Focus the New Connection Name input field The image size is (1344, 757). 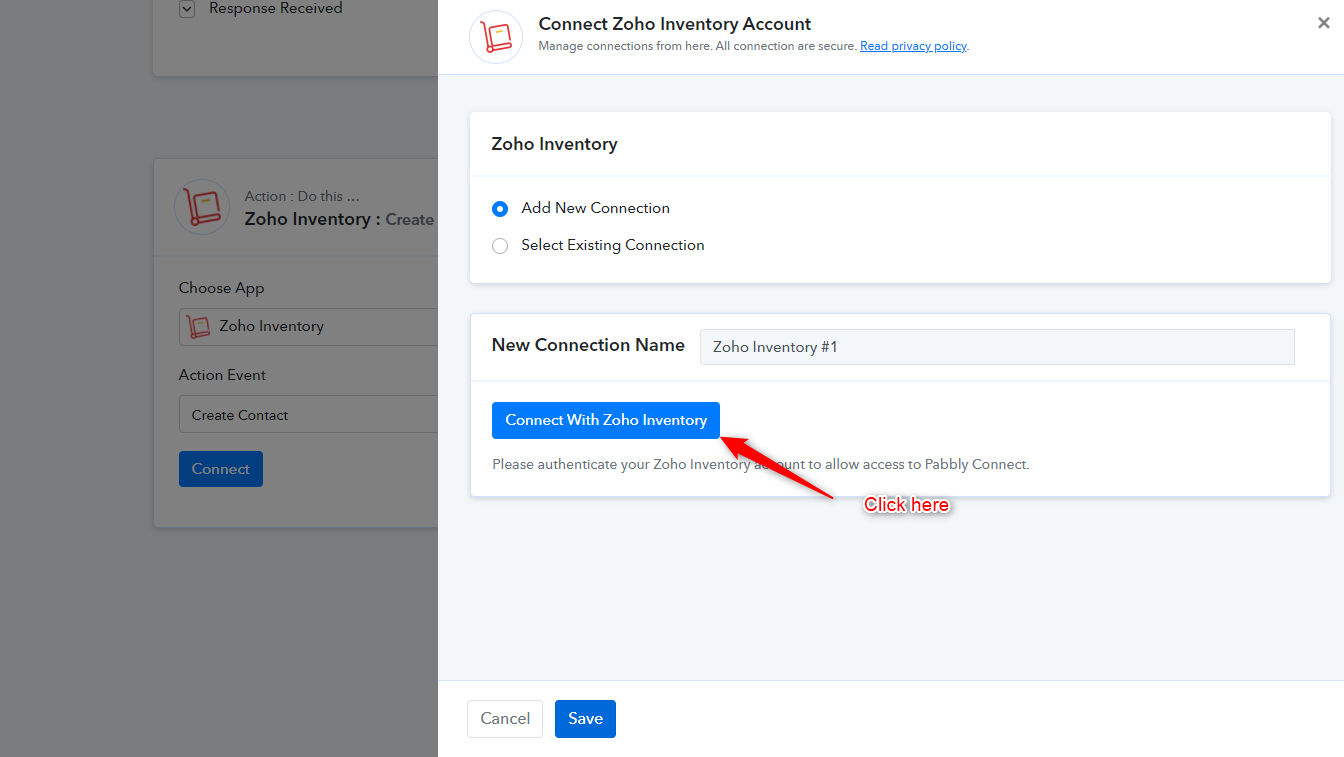[x=997, y=347]
